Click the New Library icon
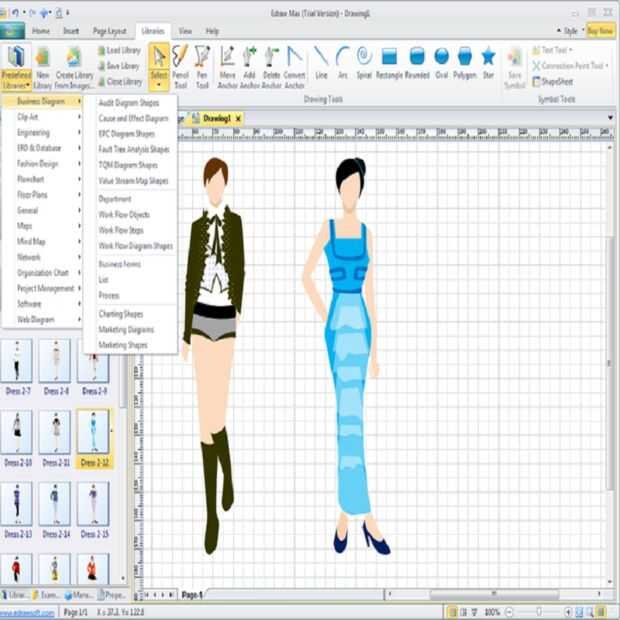Image resolution: width=620 pixels, height=620 pixels. tap(42, 67)
